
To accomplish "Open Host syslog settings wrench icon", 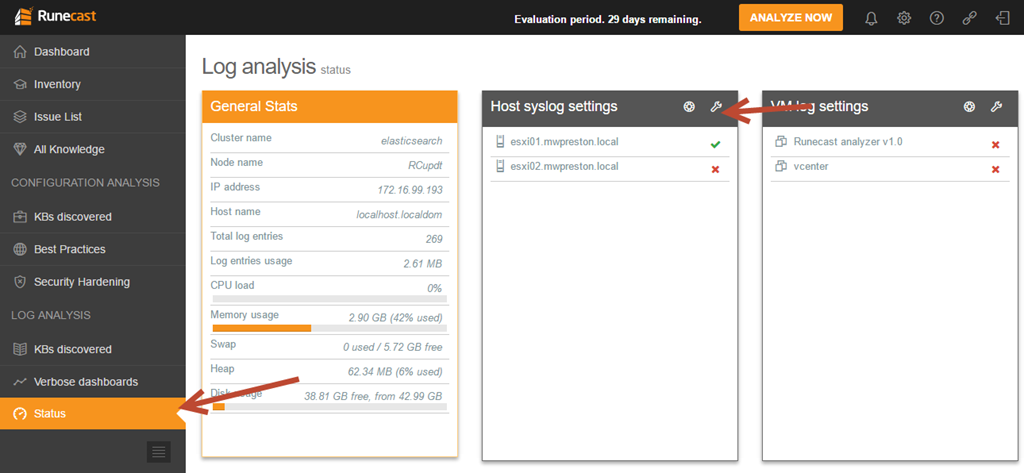I will (716, 107).
